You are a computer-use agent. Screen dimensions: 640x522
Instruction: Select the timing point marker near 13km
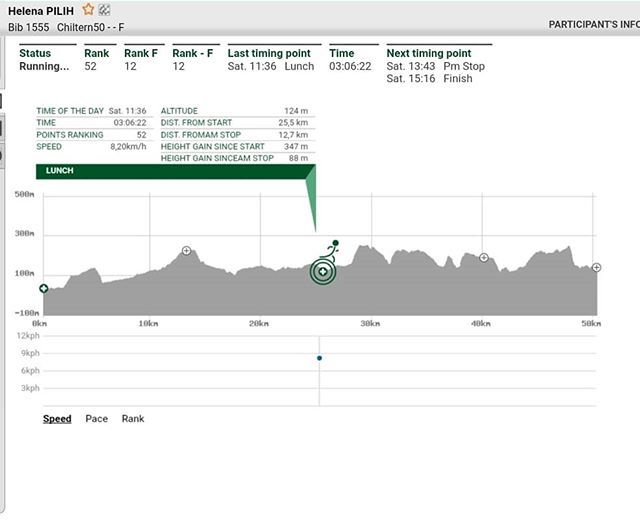pos(187,251)
